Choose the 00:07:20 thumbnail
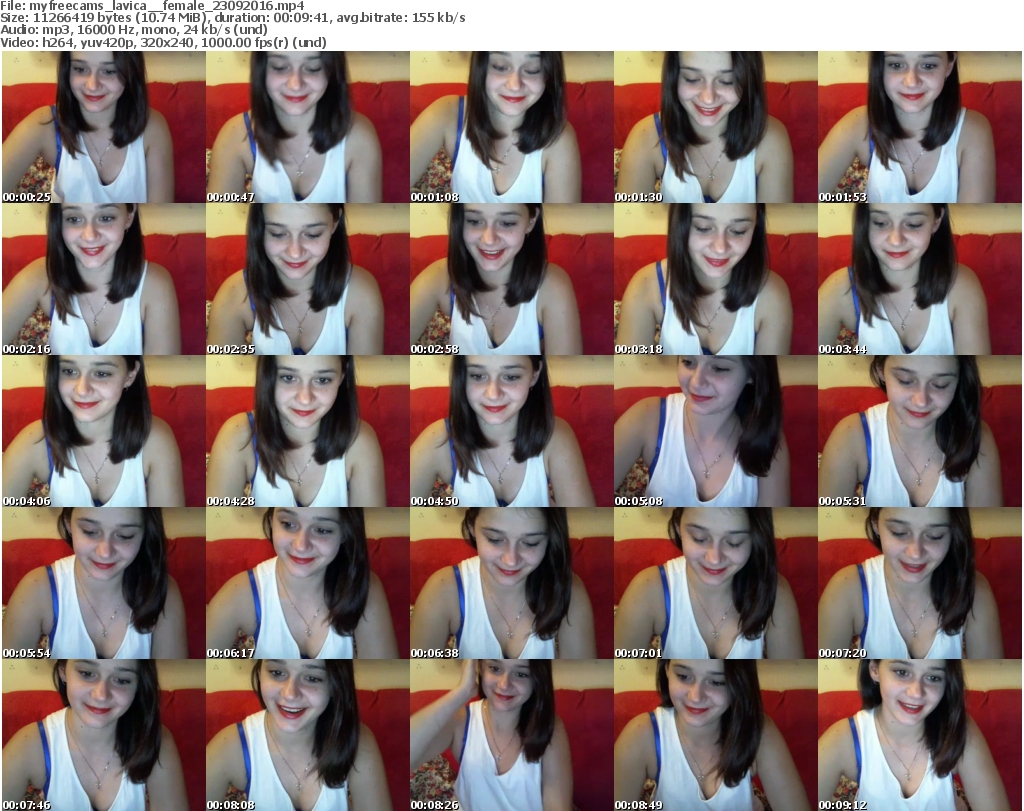1024x811 pixels. [x=919, y=583]
